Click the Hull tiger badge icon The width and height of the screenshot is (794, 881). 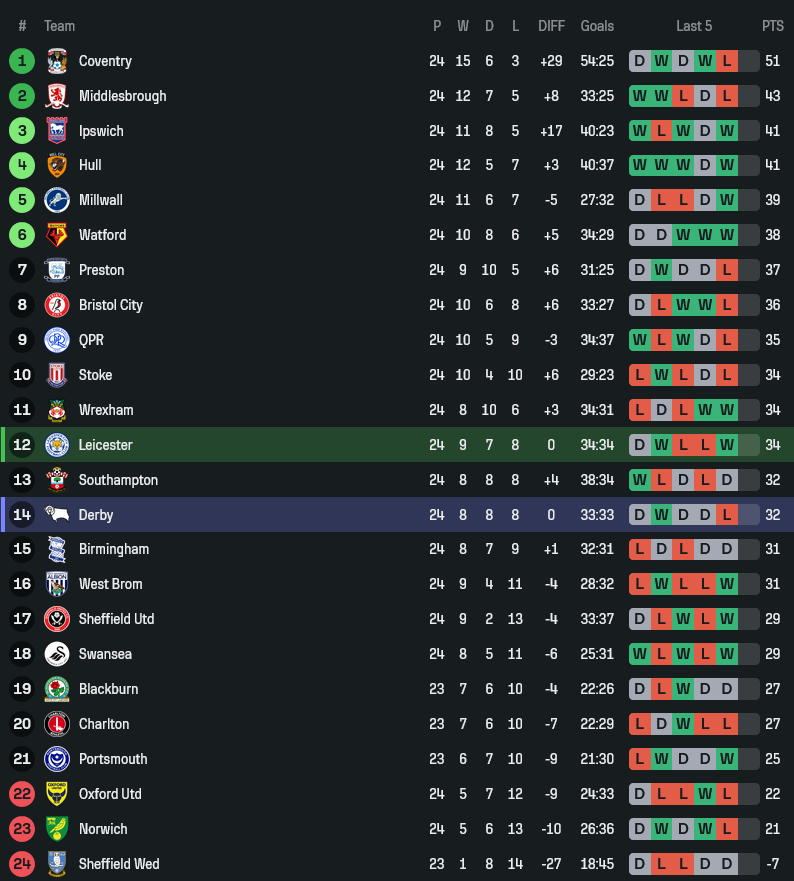pos(56,165)
